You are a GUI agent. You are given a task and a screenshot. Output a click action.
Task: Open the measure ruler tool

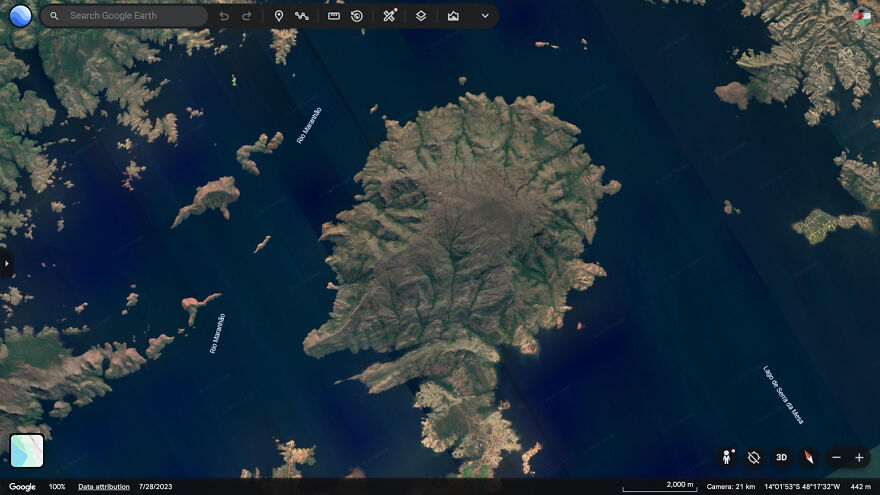(334, 16)
